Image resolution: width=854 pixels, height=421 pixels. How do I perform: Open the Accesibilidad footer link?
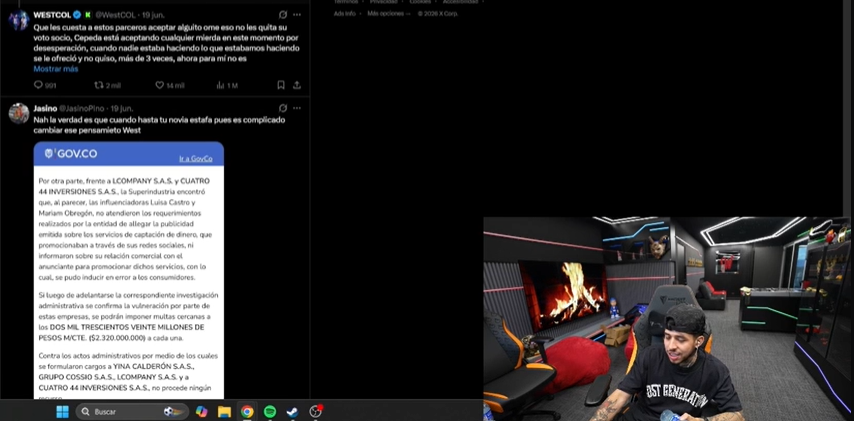460,2
